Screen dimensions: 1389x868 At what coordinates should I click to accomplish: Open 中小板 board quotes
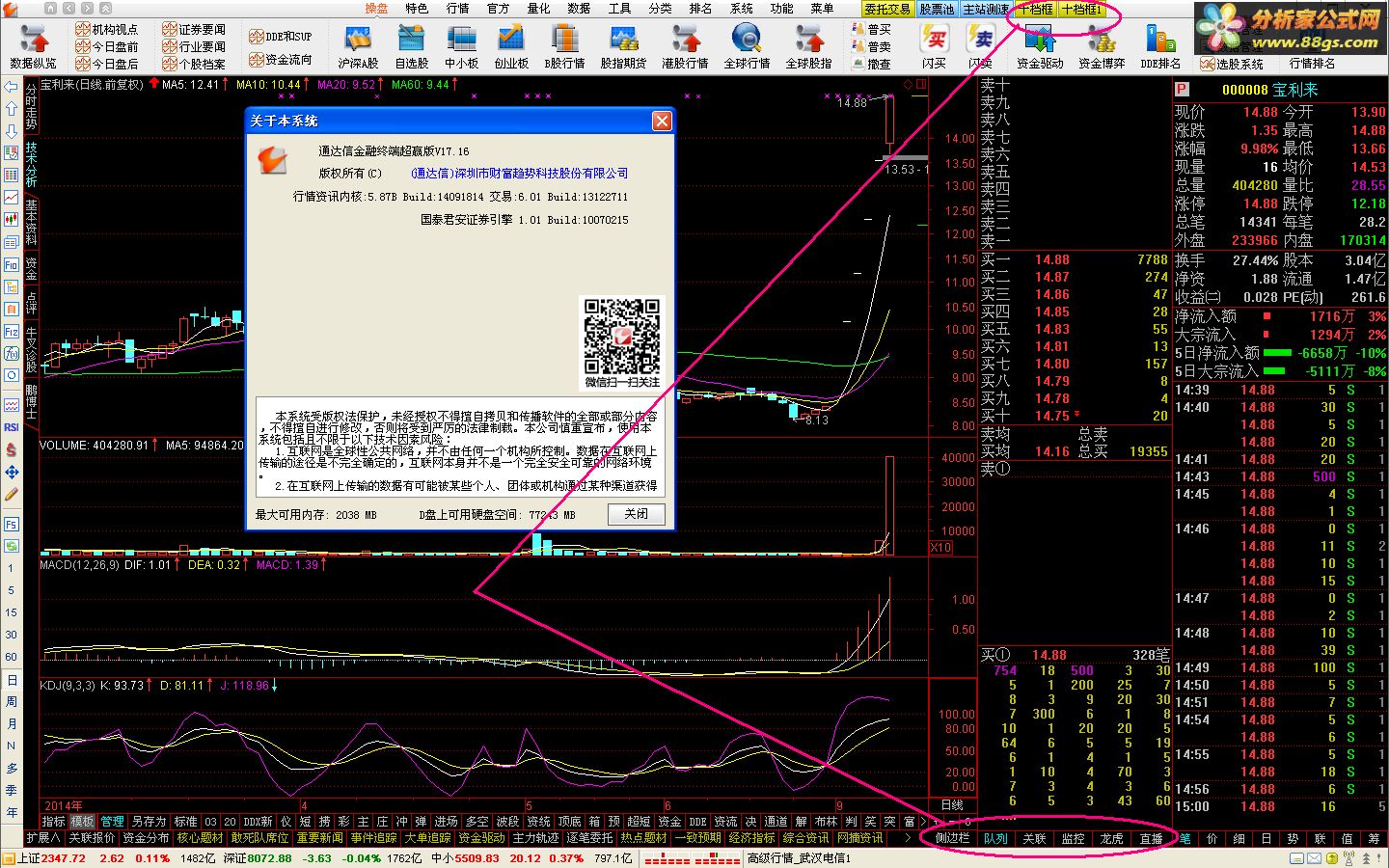point(461,46)
